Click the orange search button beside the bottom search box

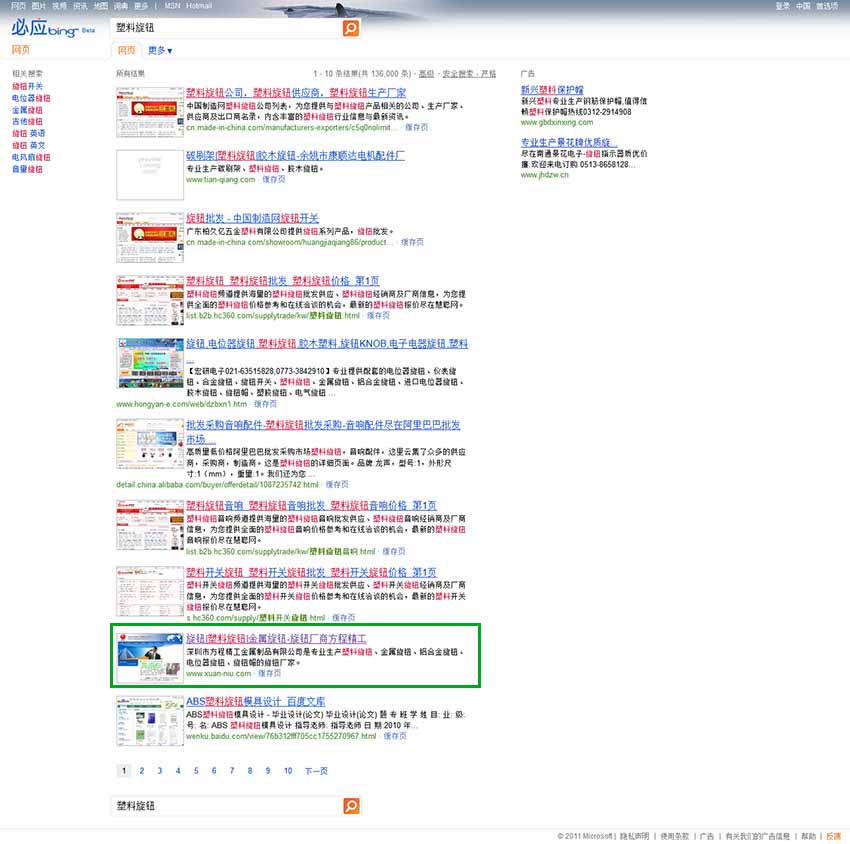pyautogui.click(x=350, y=806)
